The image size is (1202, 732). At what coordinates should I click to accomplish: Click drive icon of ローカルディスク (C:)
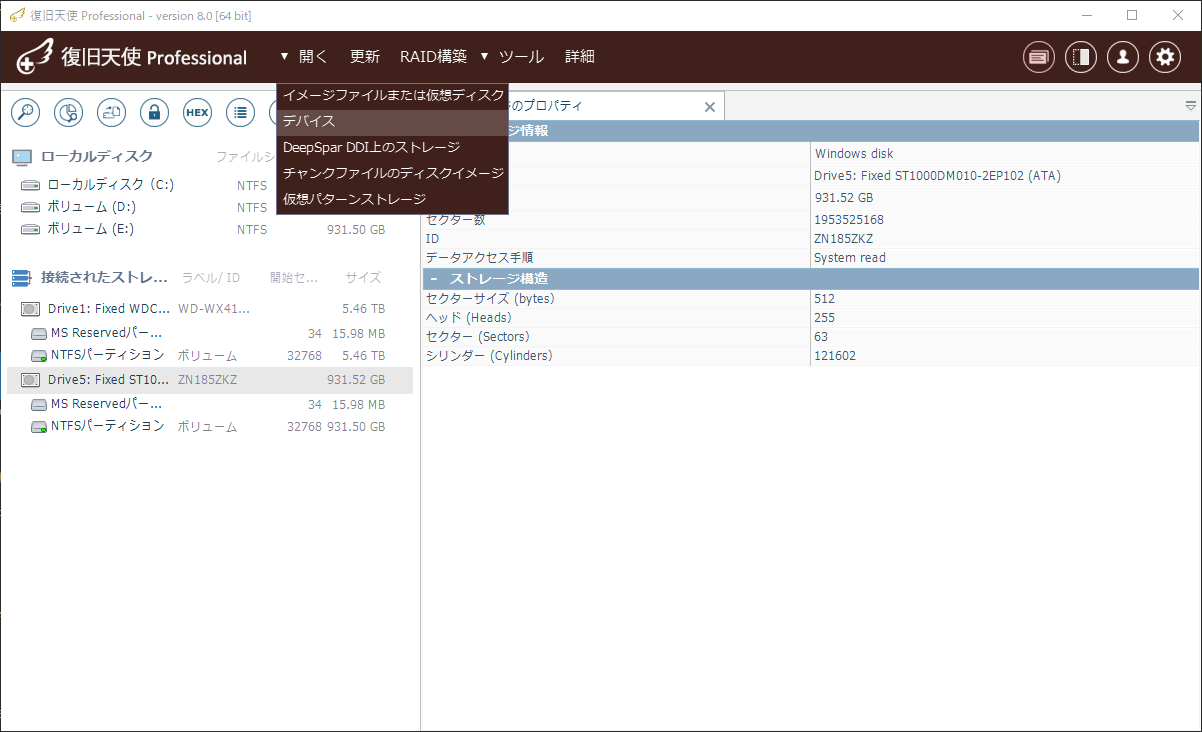(x=31, y=185)
